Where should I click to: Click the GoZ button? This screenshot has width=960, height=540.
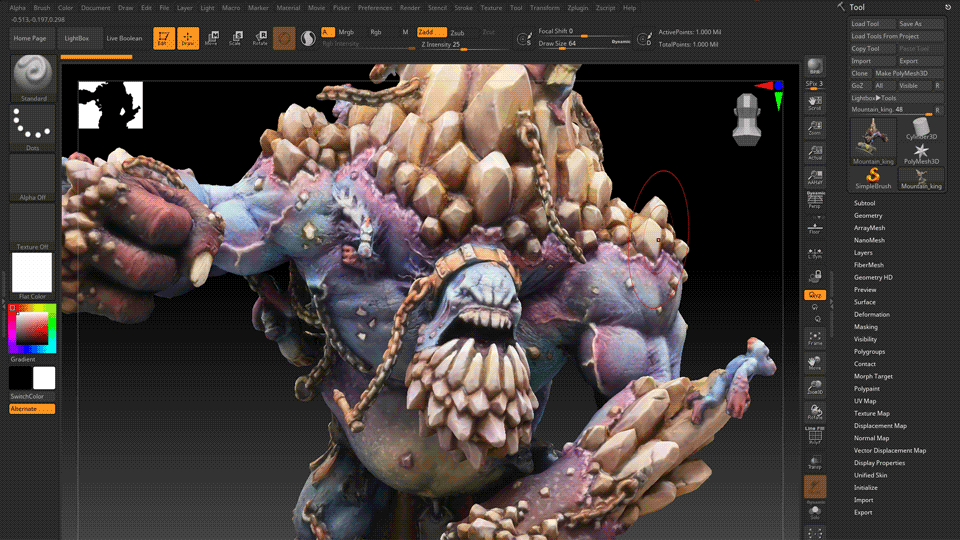(x=860, y=86)
